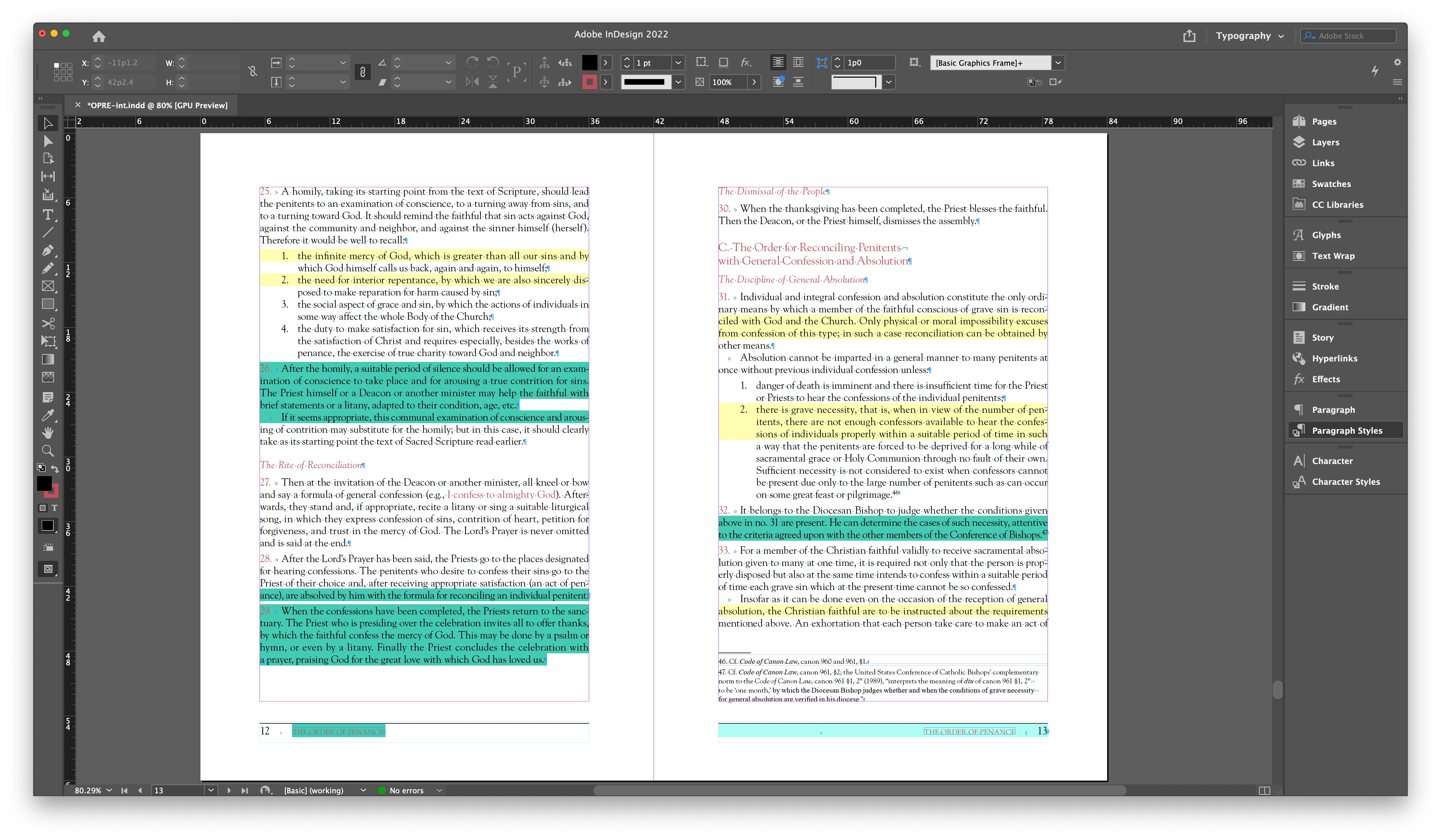Open the Pages panel

pos(1323,121)
